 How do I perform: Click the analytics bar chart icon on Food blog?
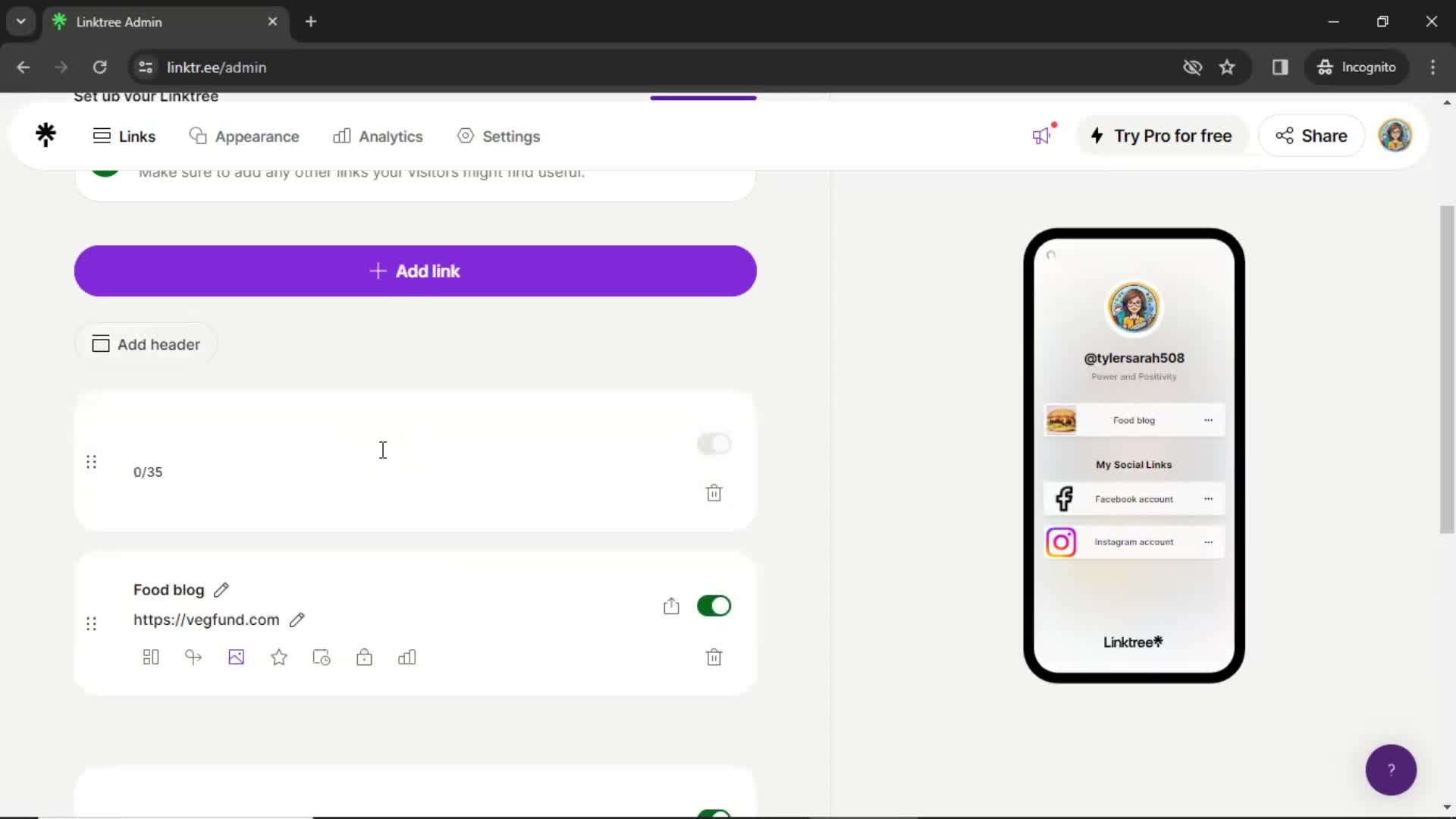[x=407, y=657]
